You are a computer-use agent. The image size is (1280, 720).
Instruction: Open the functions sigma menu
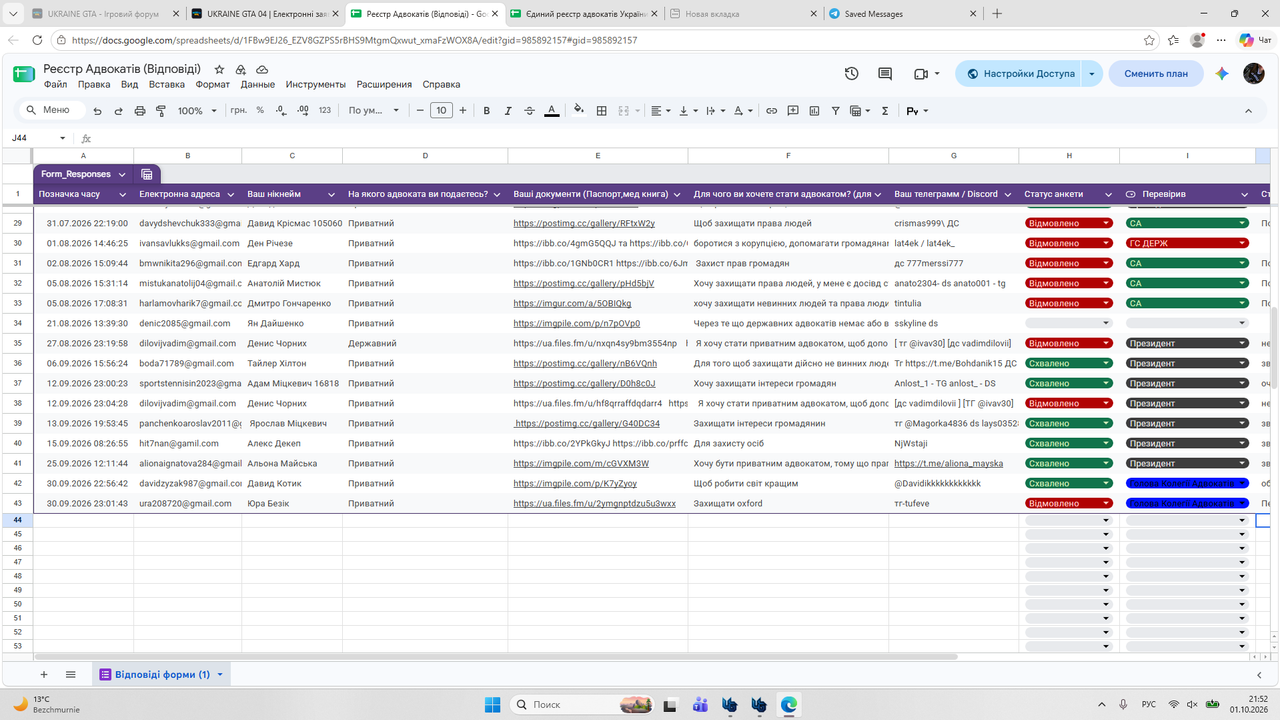(x=885, y=111)
